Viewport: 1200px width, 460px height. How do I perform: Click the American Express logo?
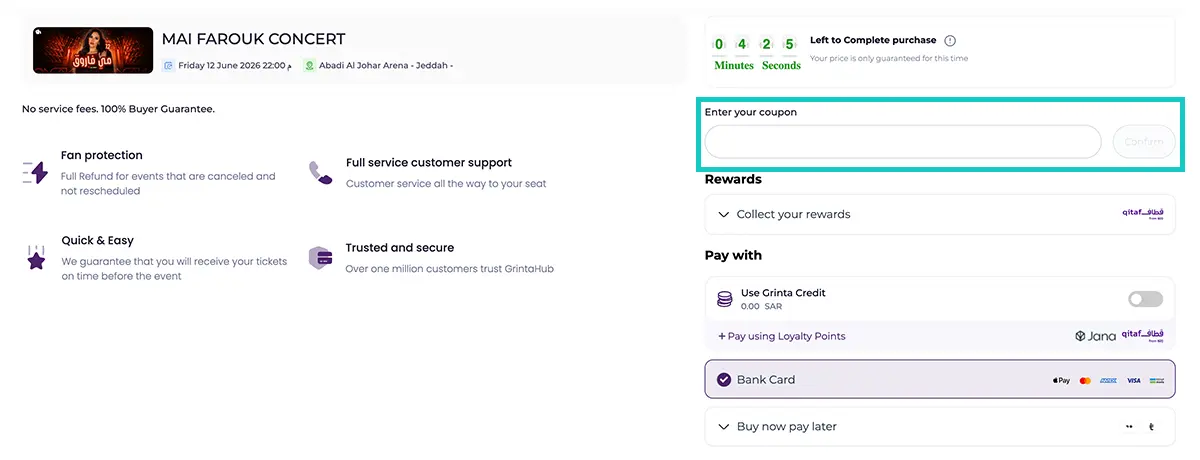pos(1108,380)
